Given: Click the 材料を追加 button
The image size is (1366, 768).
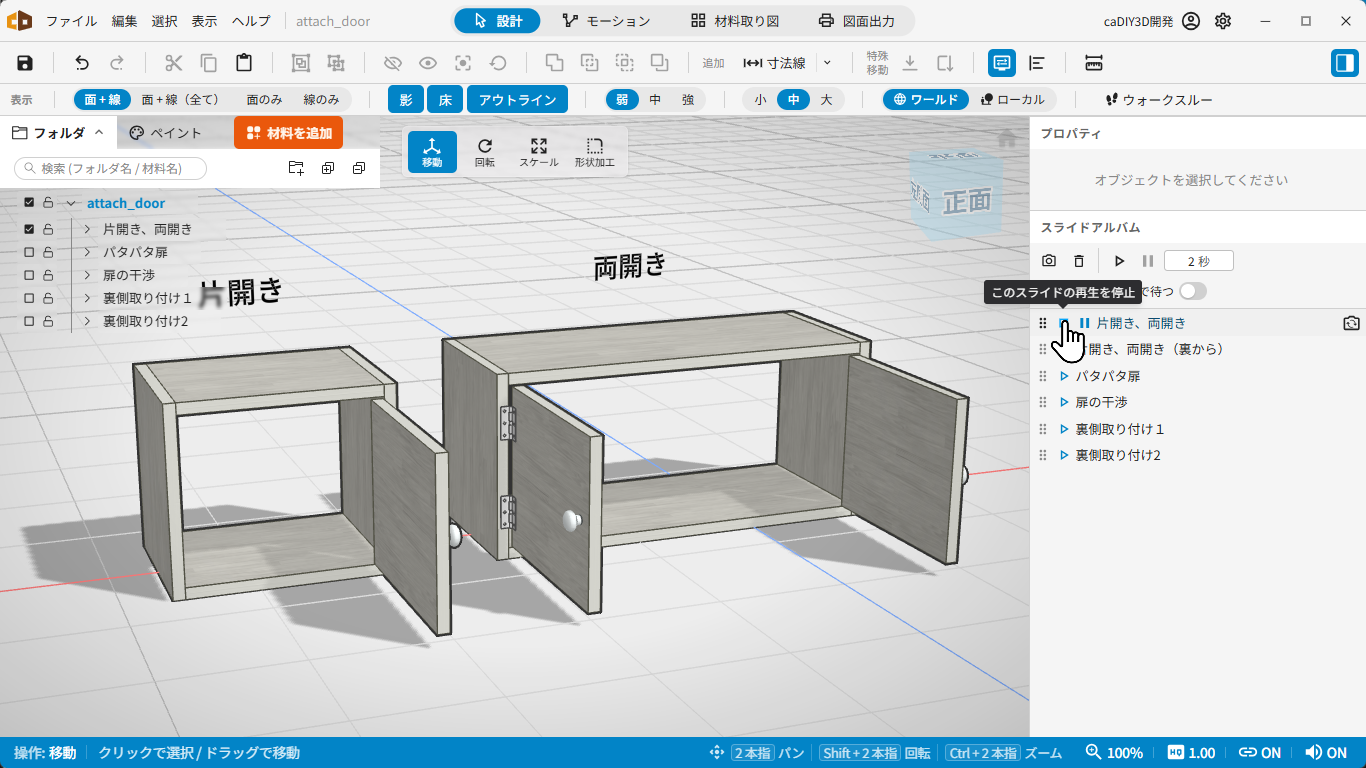Looking at the screenshot, I should [289, 133].
